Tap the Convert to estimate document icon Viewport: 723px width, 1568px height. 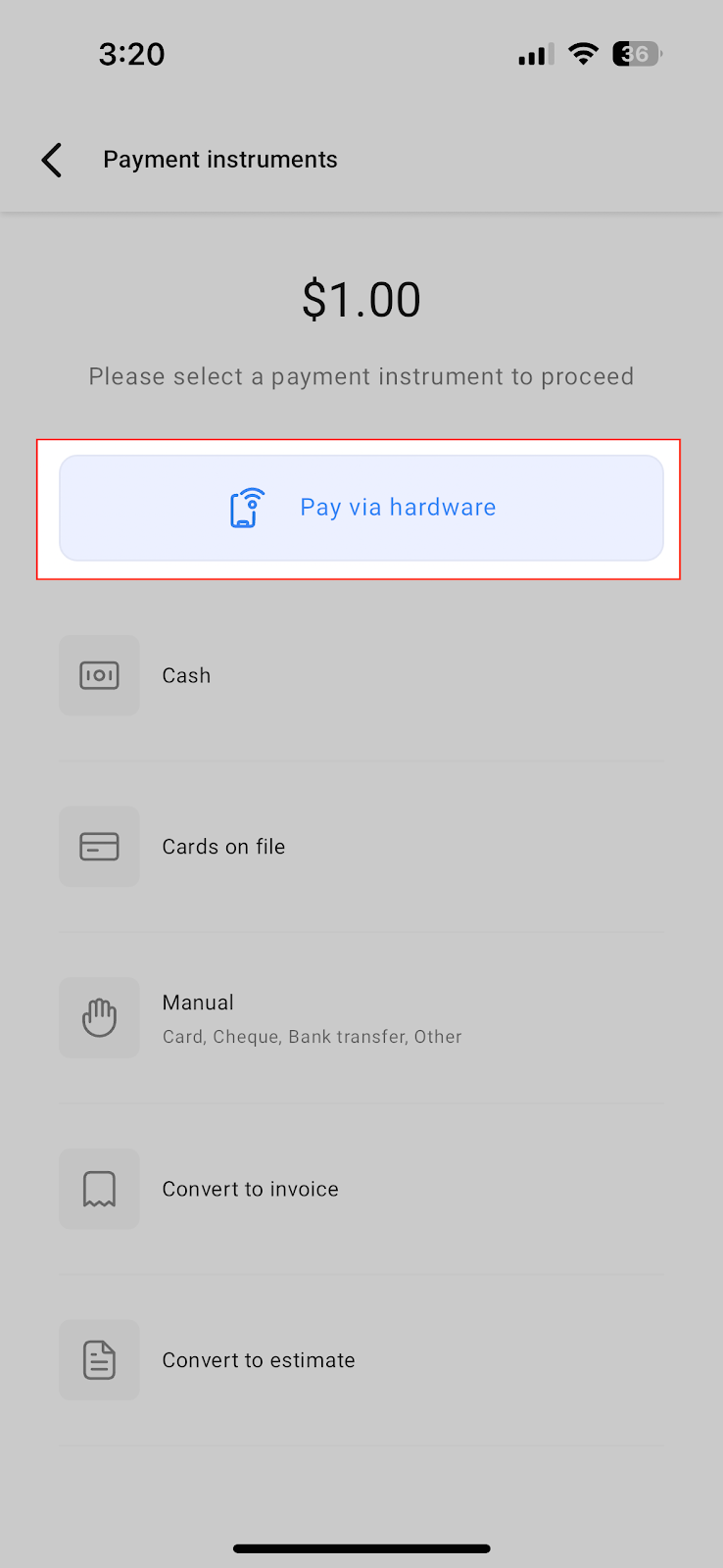(x=99, y=1360)
